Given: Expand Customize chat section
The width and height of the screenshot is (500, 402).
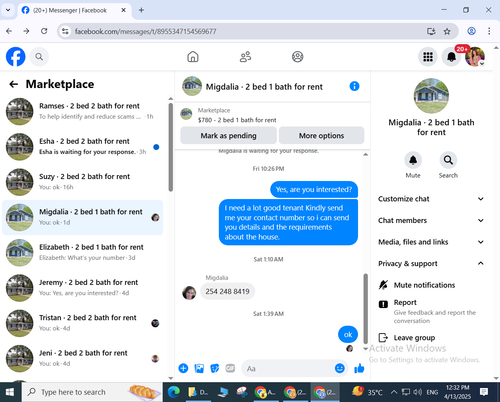Looking at the screenshot, I should (431, 199).
